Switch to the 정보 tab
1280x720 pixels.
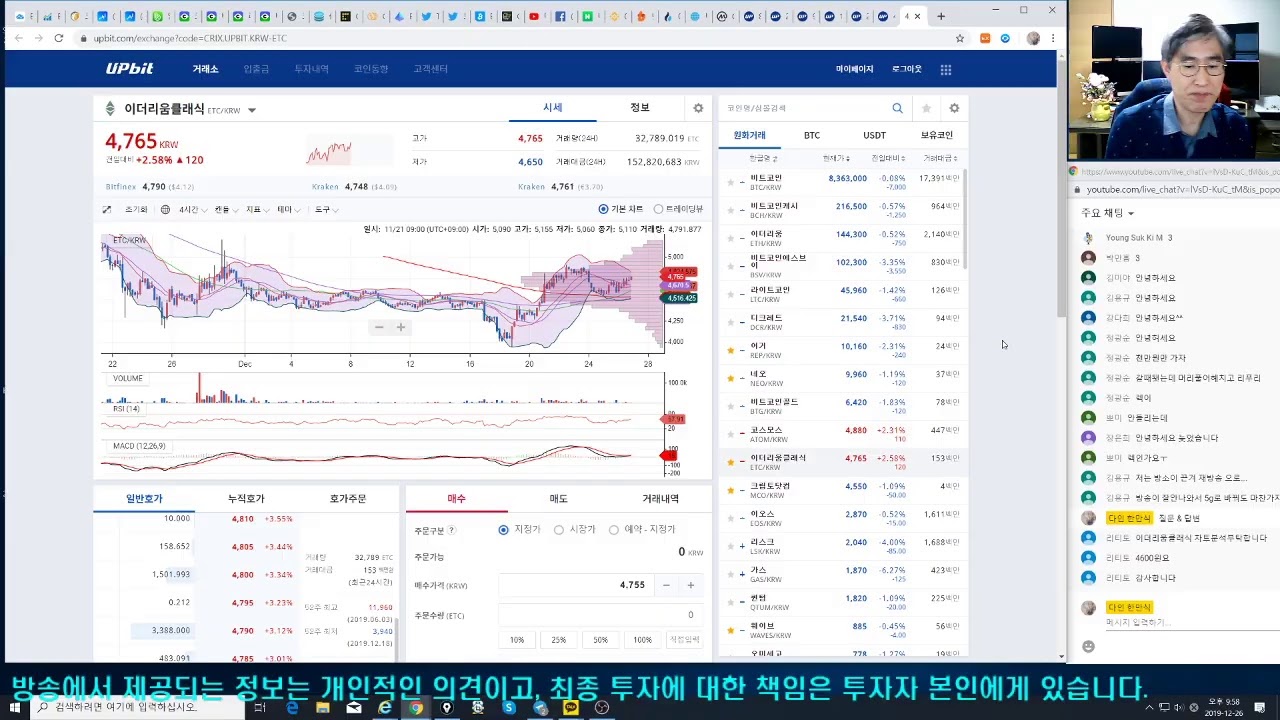coord(640,108)
